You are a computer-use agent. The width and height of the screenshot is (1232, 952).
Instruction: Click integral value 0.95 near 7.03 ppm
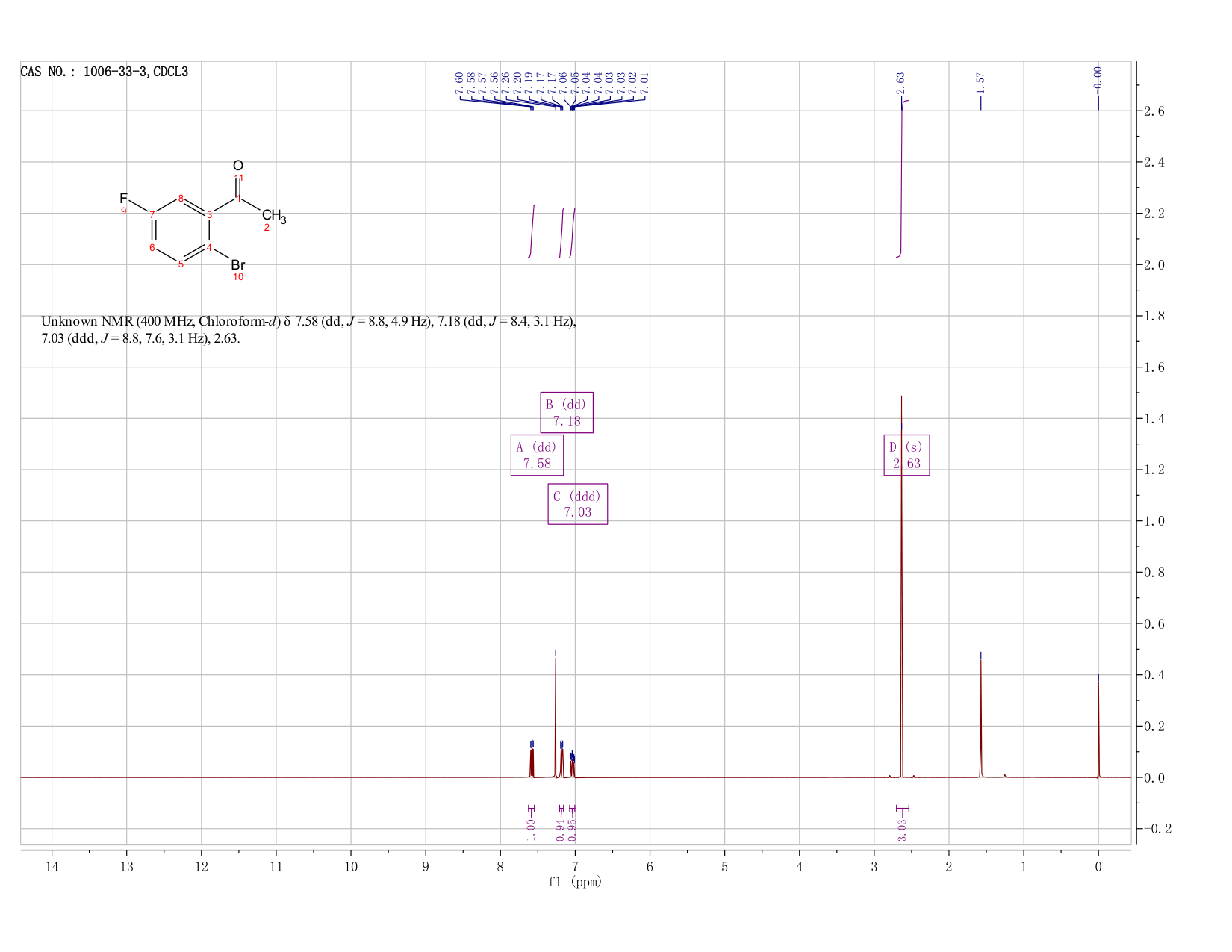(x=572, y=830)
